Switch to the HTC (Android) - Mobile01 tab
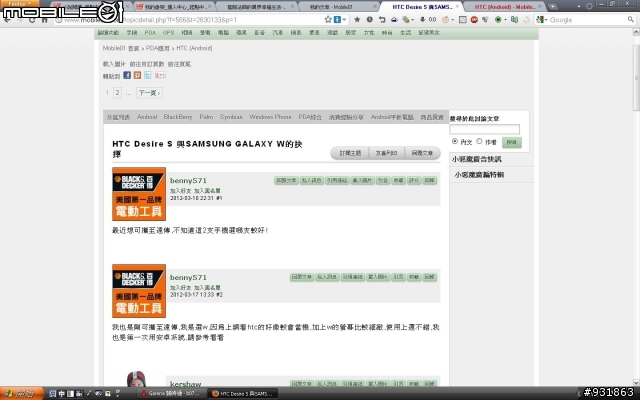640x400 pixels. click(x=504, y=7)
